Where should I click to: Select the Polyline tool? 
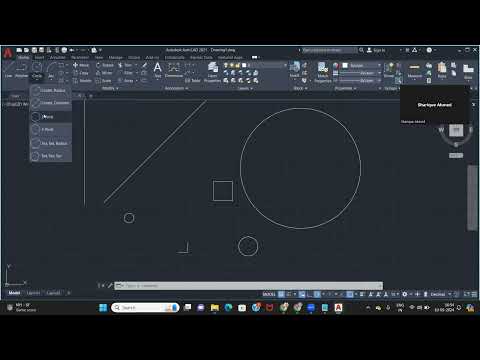click(22, 69)
